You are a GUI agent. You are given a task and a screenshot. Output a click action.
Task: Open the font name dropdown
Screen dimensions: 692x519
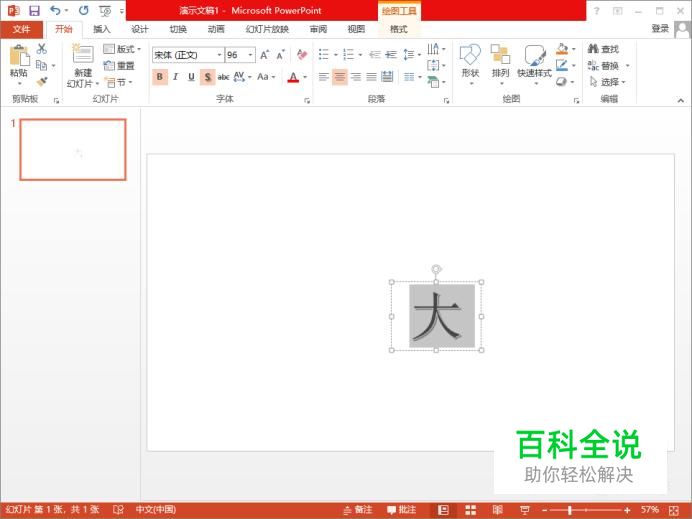coord(219,55)
